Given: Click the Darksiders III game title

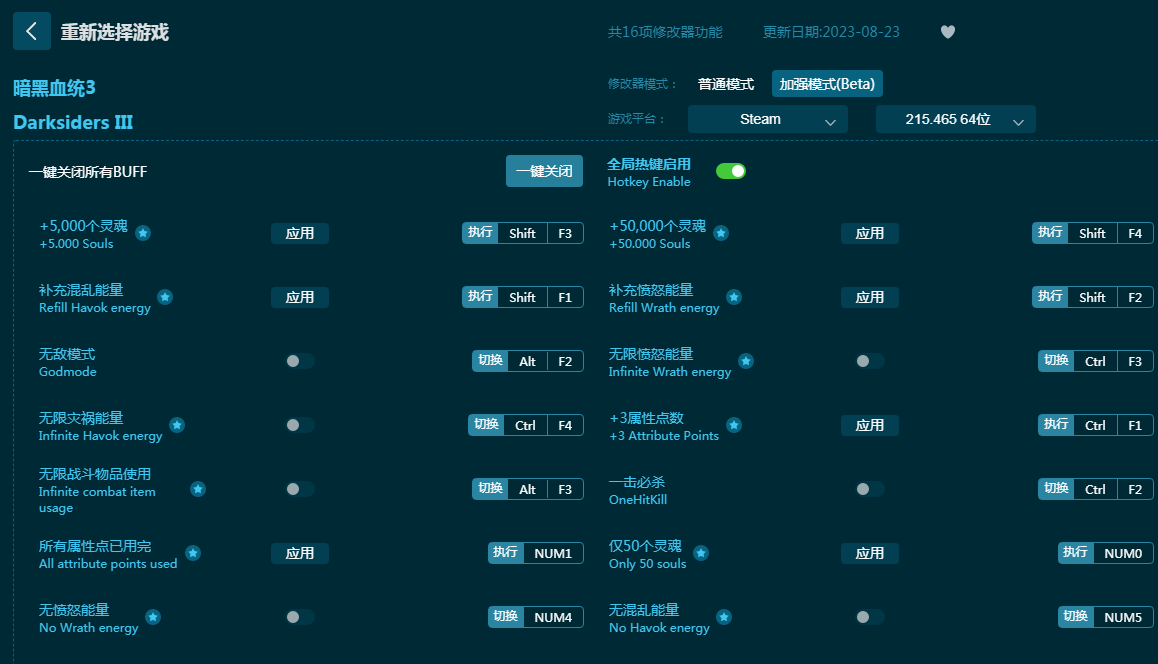Looking at the screenshot, I should (x=73, y=123).
